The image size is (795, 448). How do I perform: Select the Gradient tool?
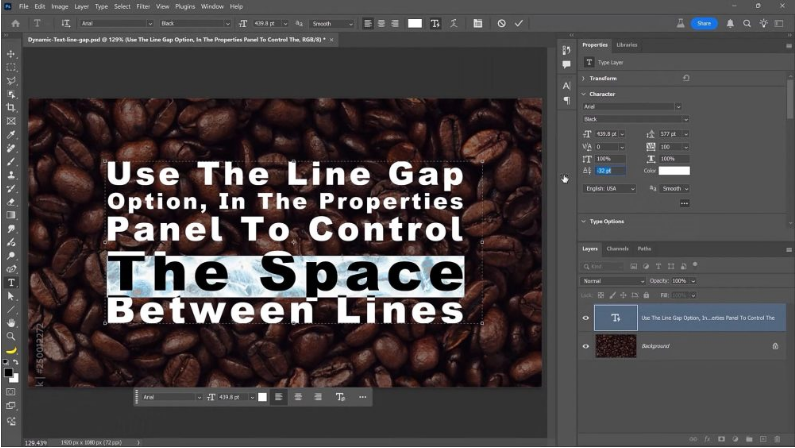tap(11, 215)
